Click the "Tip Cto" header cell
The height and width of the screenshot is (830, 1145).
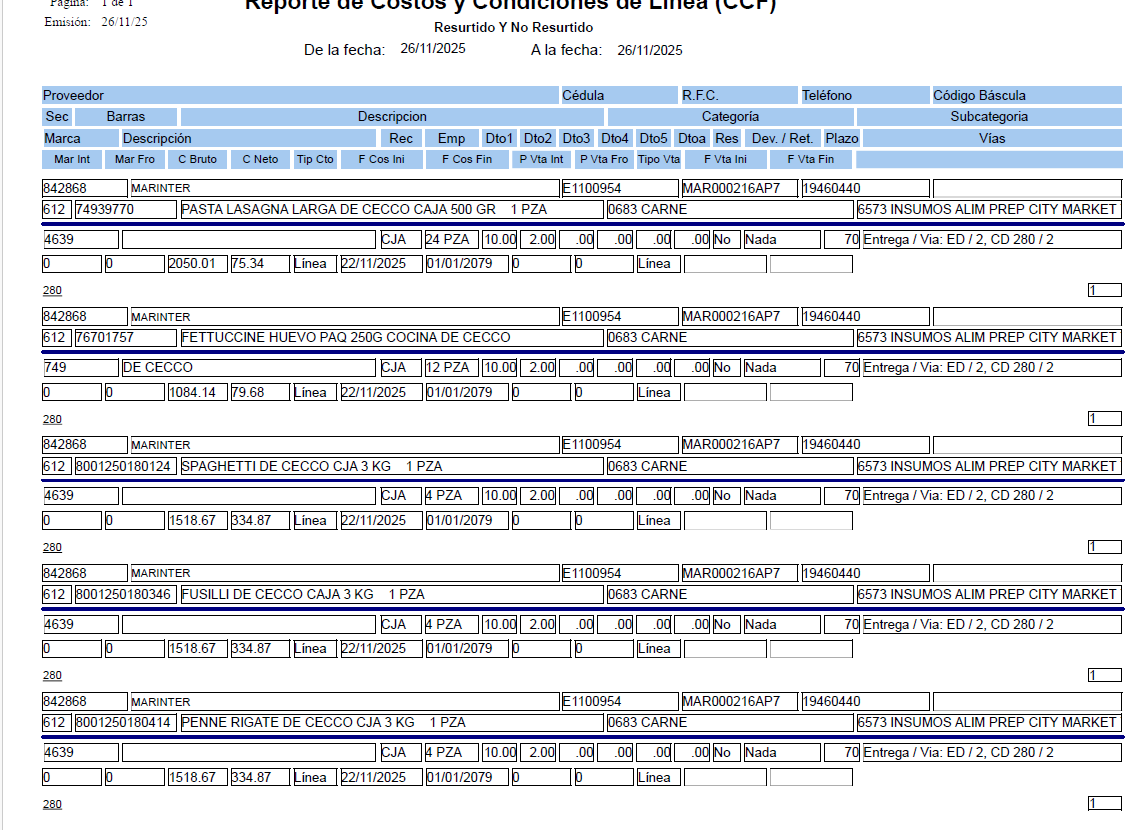(315, 159)
